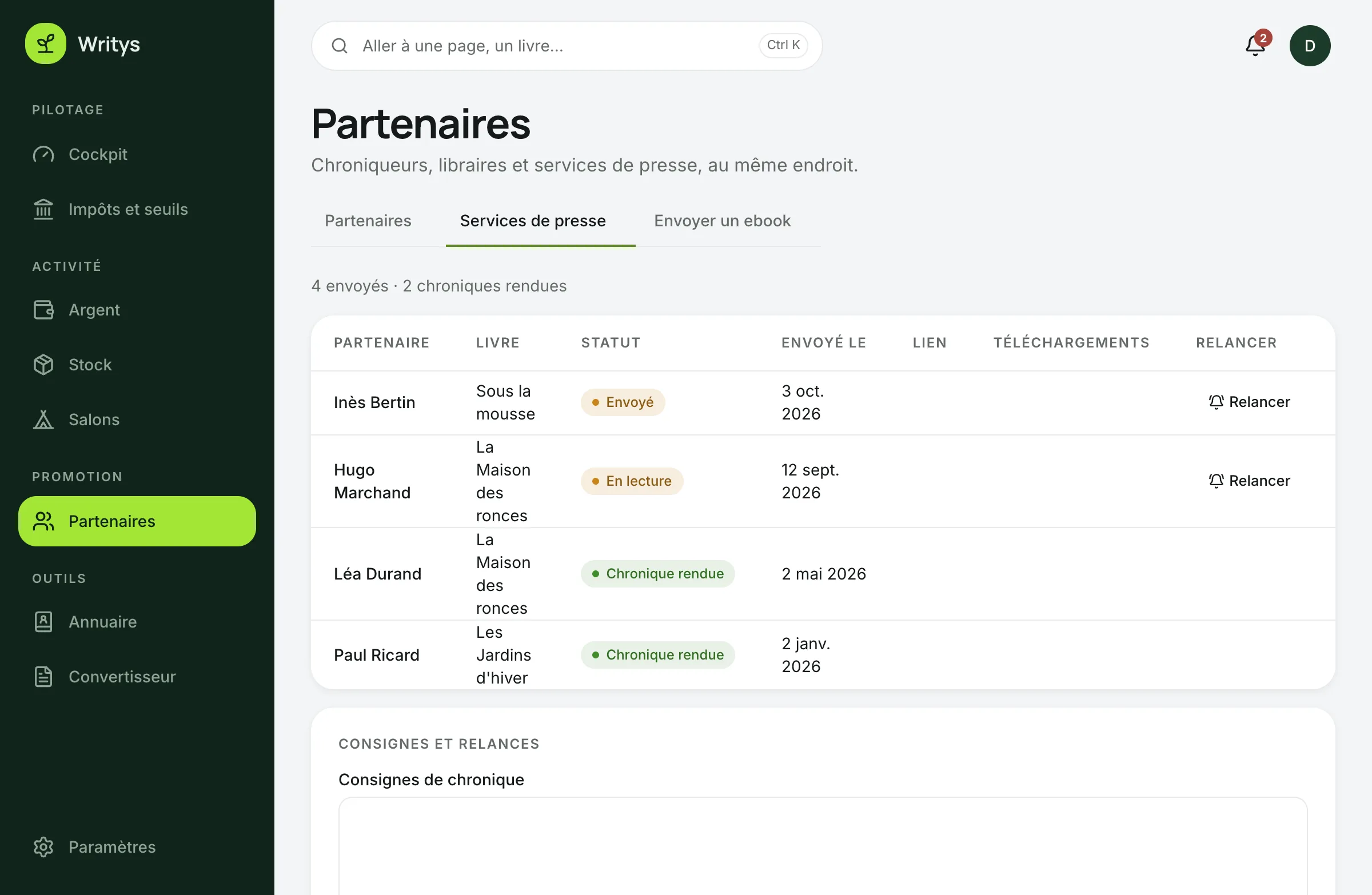
Task: Click the 2 mai 2026 date cell
Action: click(x=823, y=574)
